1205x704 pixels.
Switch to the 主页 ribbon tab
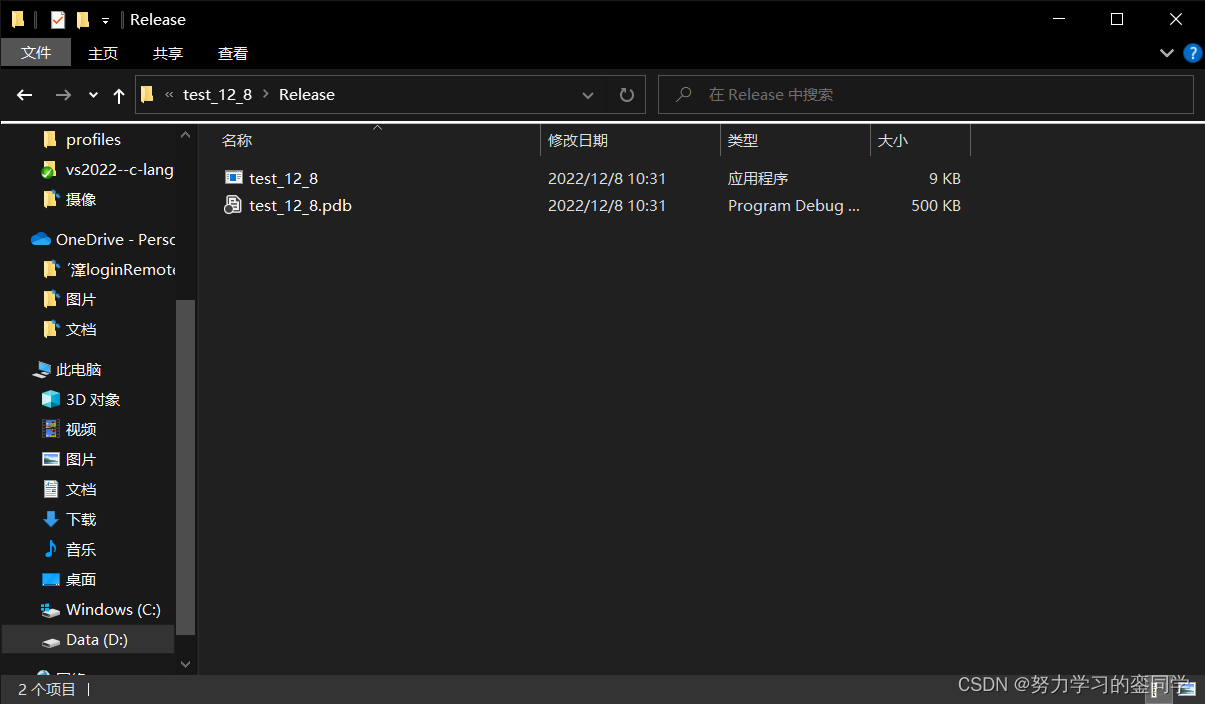tap(103, 53)
